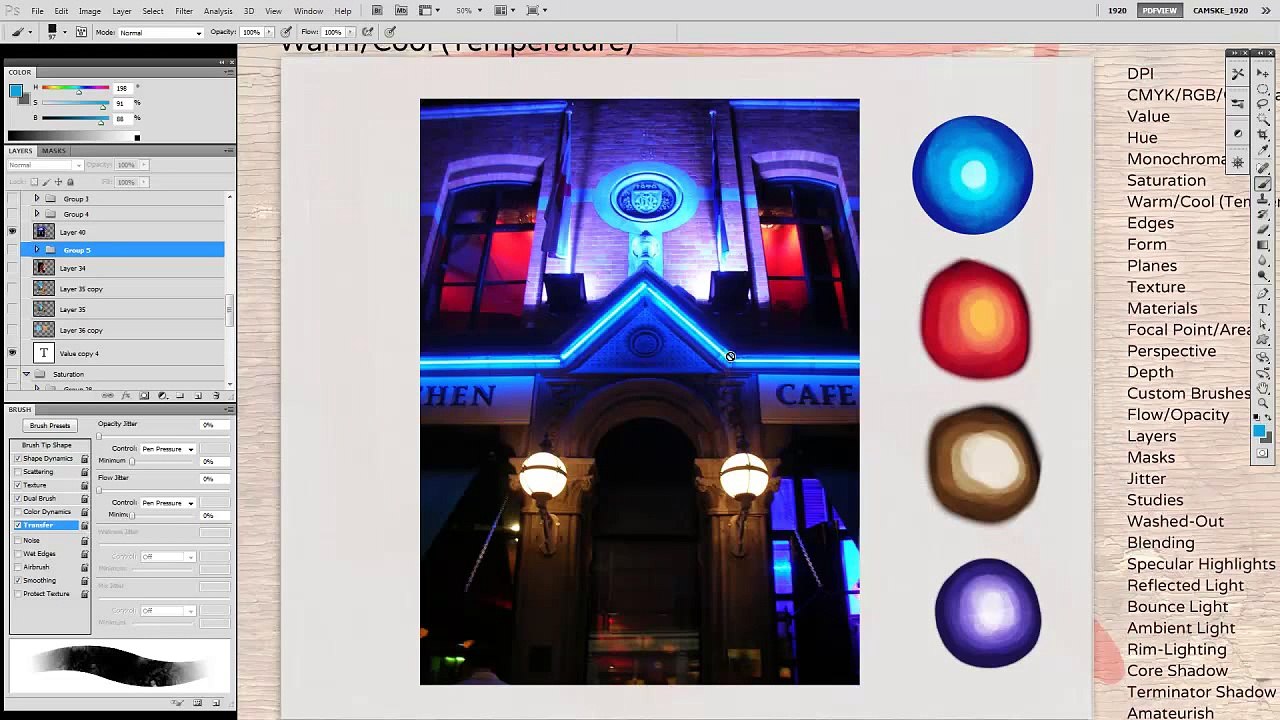Open the Filter menu
Screen dimensions: 1280x720
(x=184, y=10)
